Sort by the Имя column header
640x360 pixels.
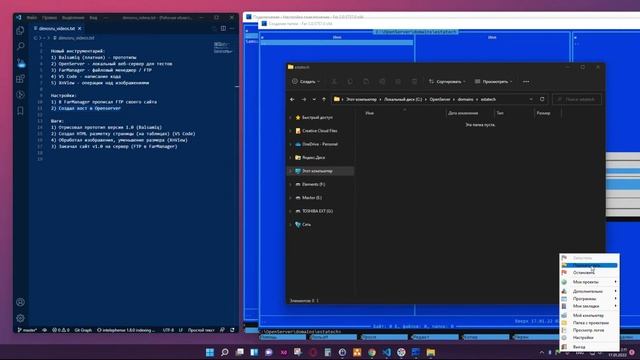pyautogui.click(x=369, y=113)
